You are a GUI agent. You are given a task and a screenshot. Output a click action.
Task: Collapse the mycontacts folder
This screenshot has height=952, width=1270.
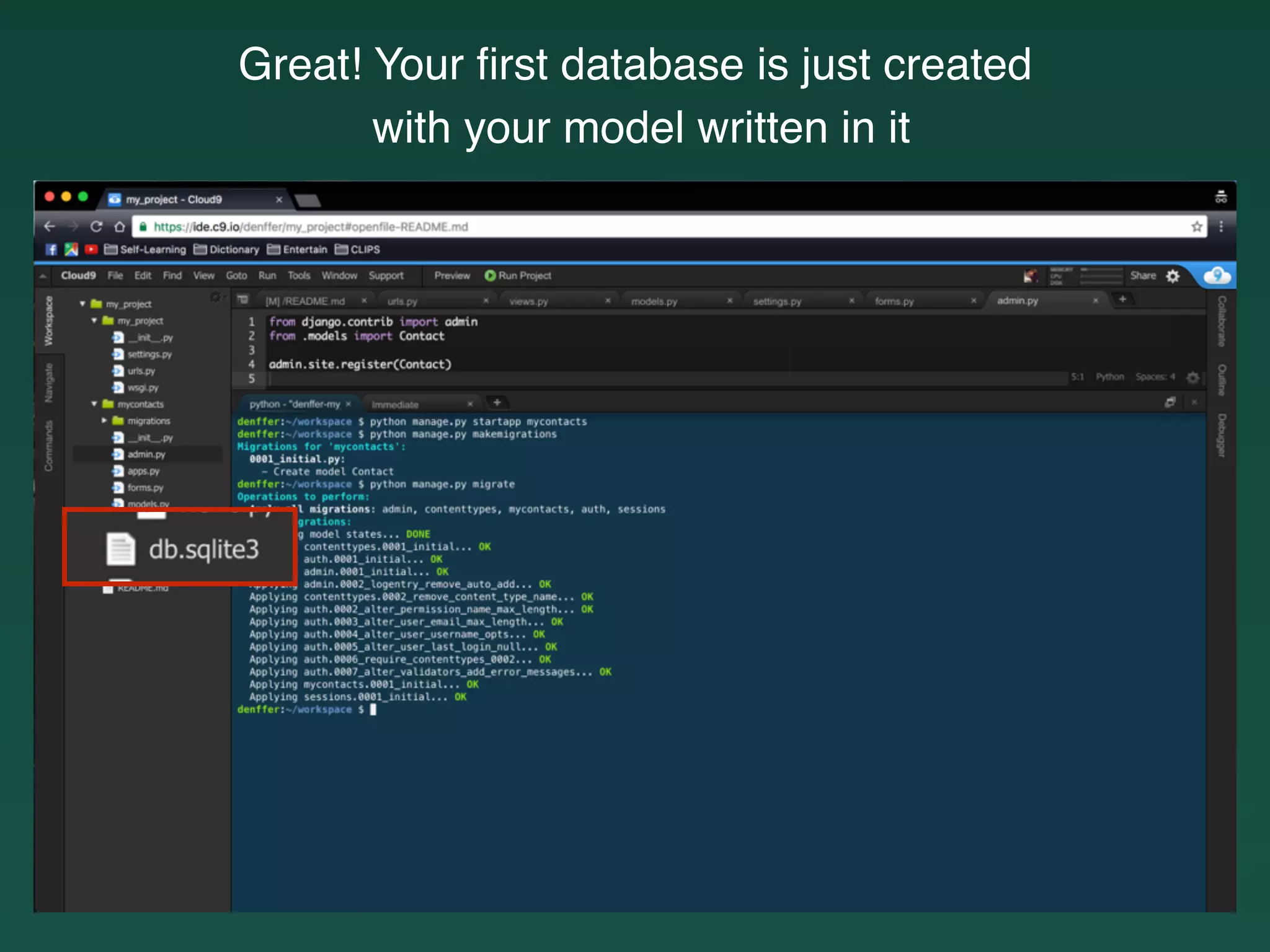(94, 404)
